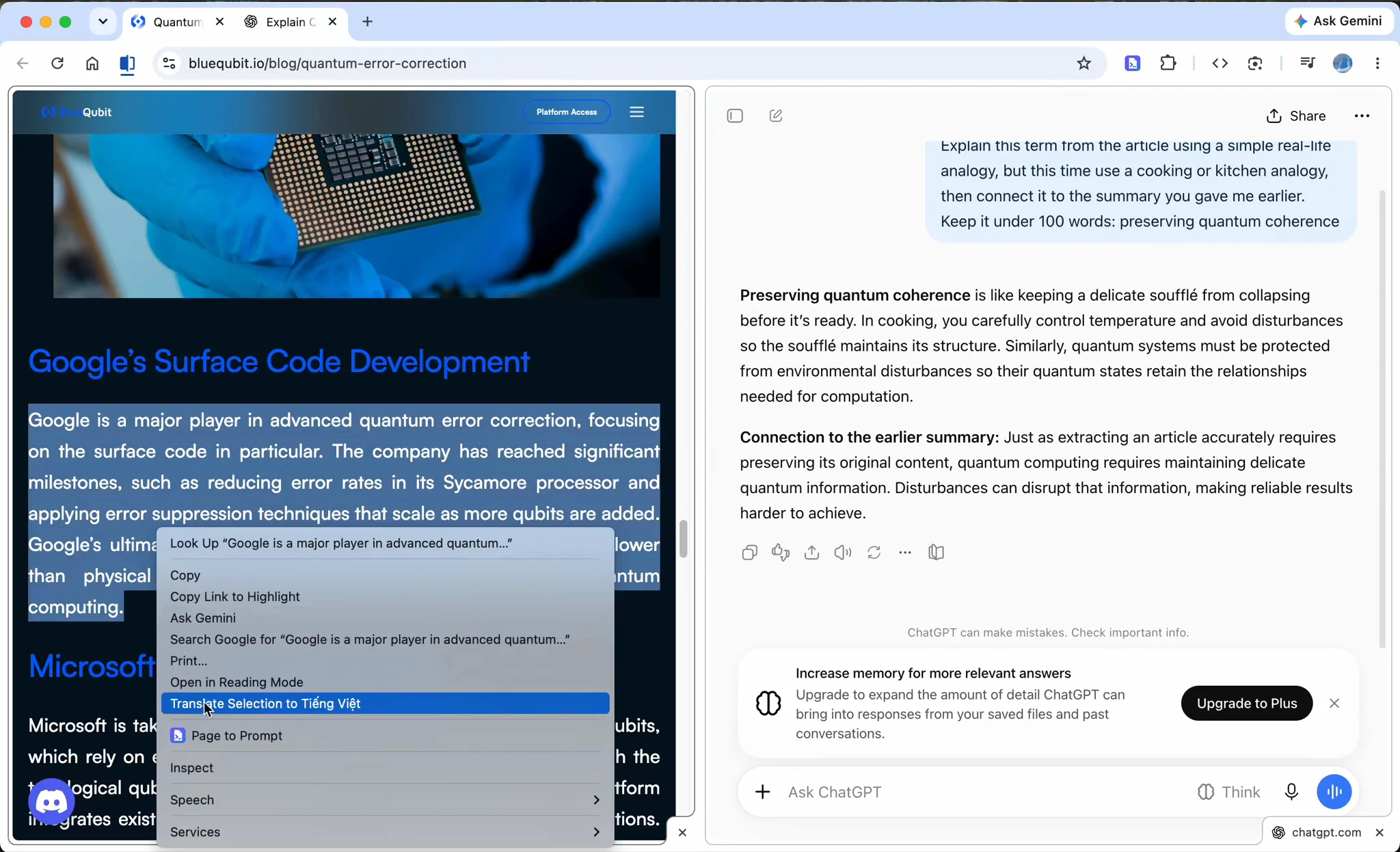The height and width of the screenshot is (852, 1400).
Task: Click the ChatGPT conversation scrollbar
Action: coord(1382,418)
